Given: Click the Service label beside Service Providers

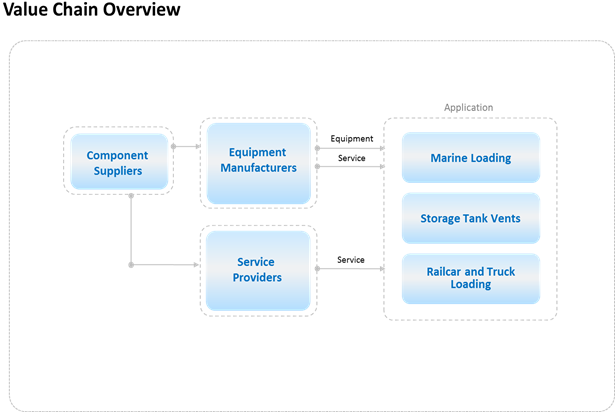Looking at the screenshot, I should point(351,260).
